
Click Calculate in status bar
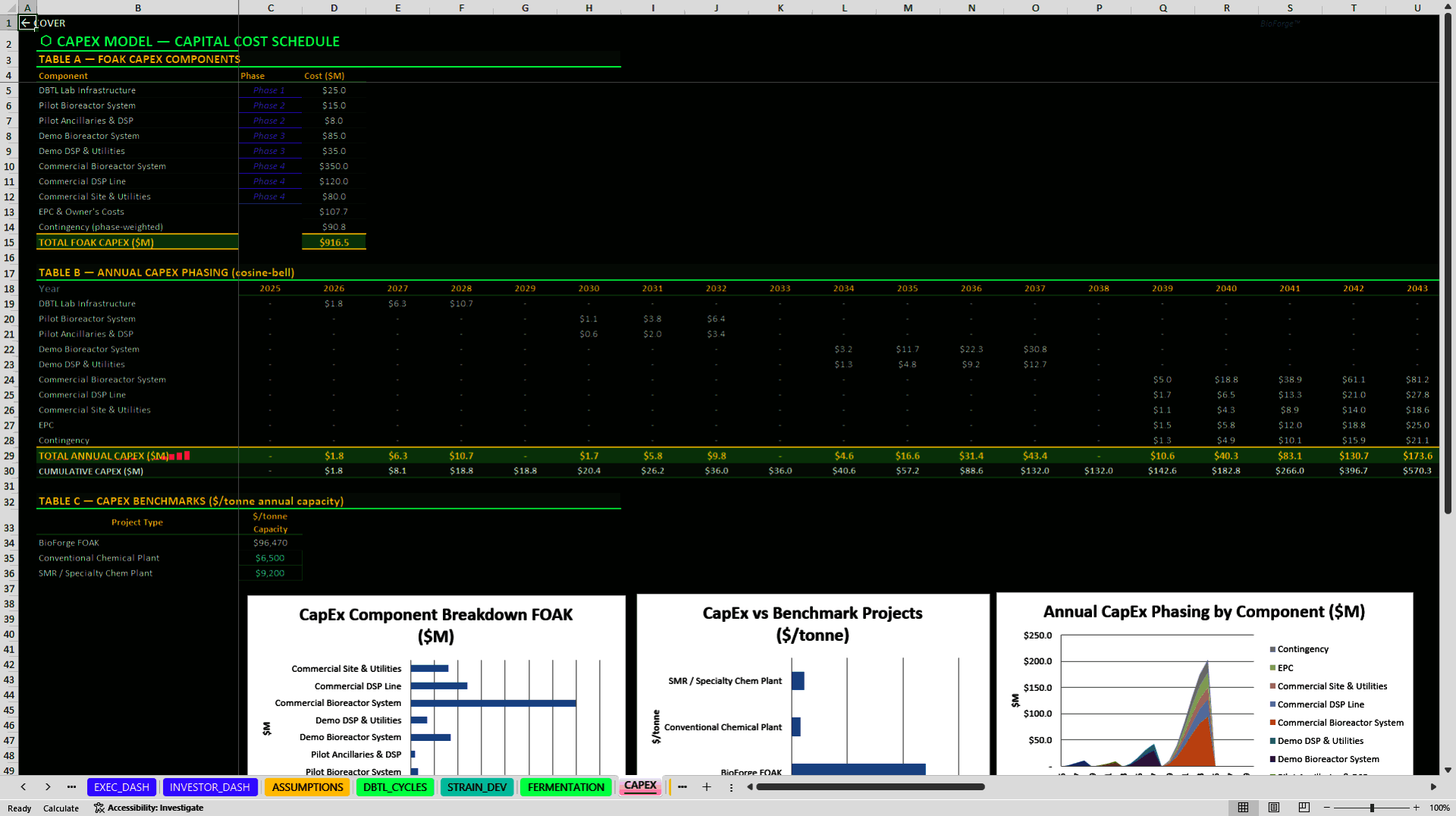(61, 808)
